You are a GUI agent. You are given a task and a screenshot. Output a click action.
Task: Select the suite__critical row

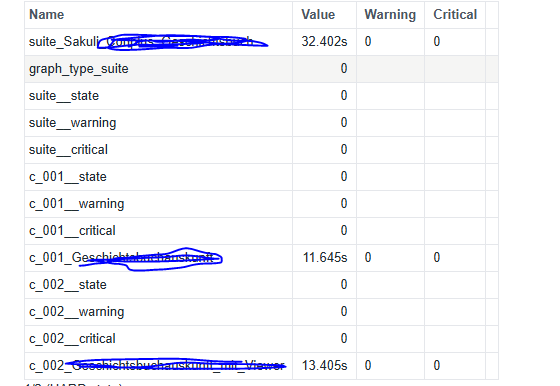pyautogui.click(x=261, y=150)
